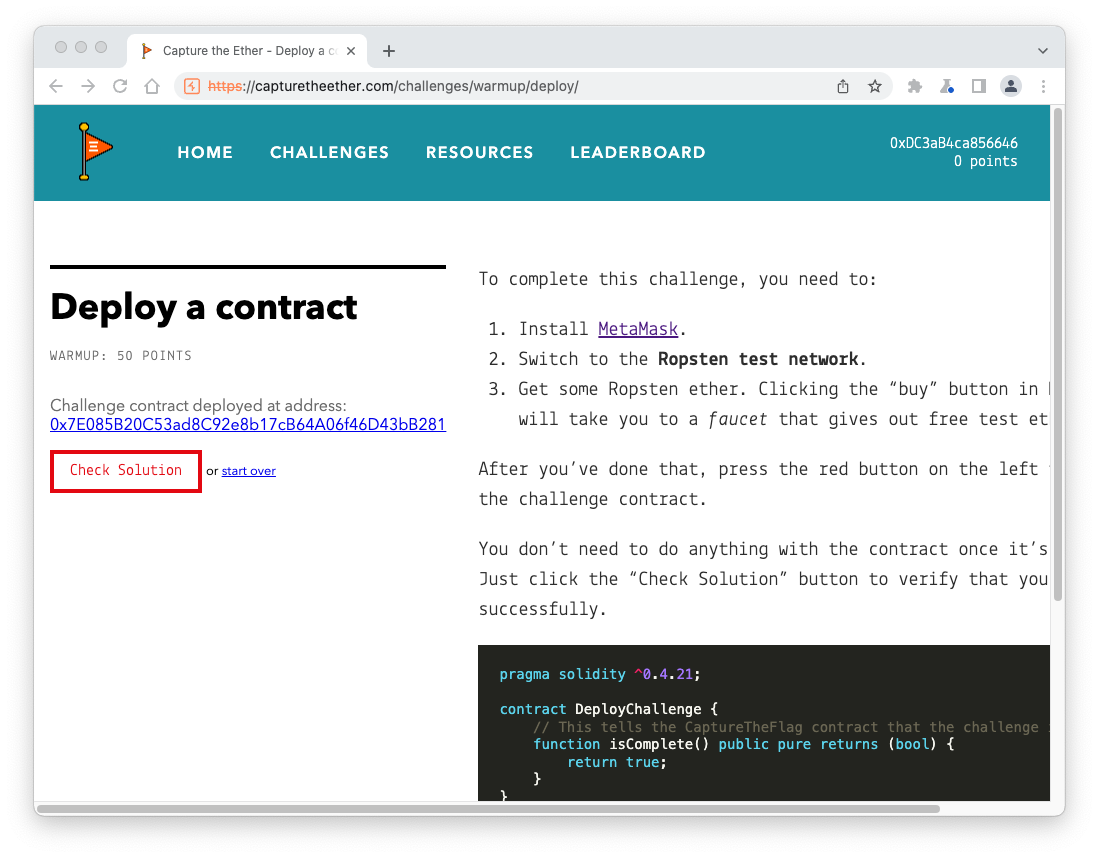
Task: Navigate to HOME in site menu
Action: pyautogui.click(x=205, y=152)
